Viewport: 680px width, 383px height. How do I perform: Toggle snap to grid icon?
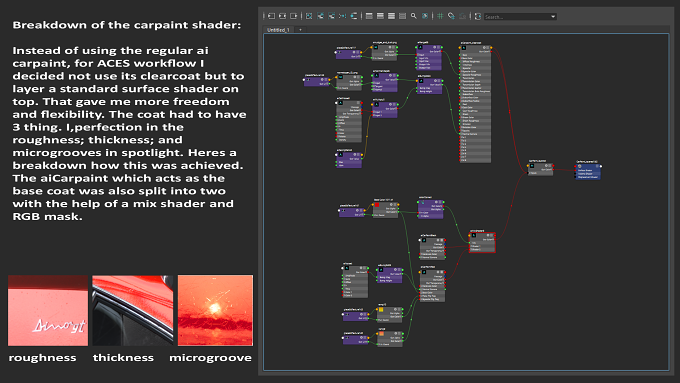(x=451, y=16)
